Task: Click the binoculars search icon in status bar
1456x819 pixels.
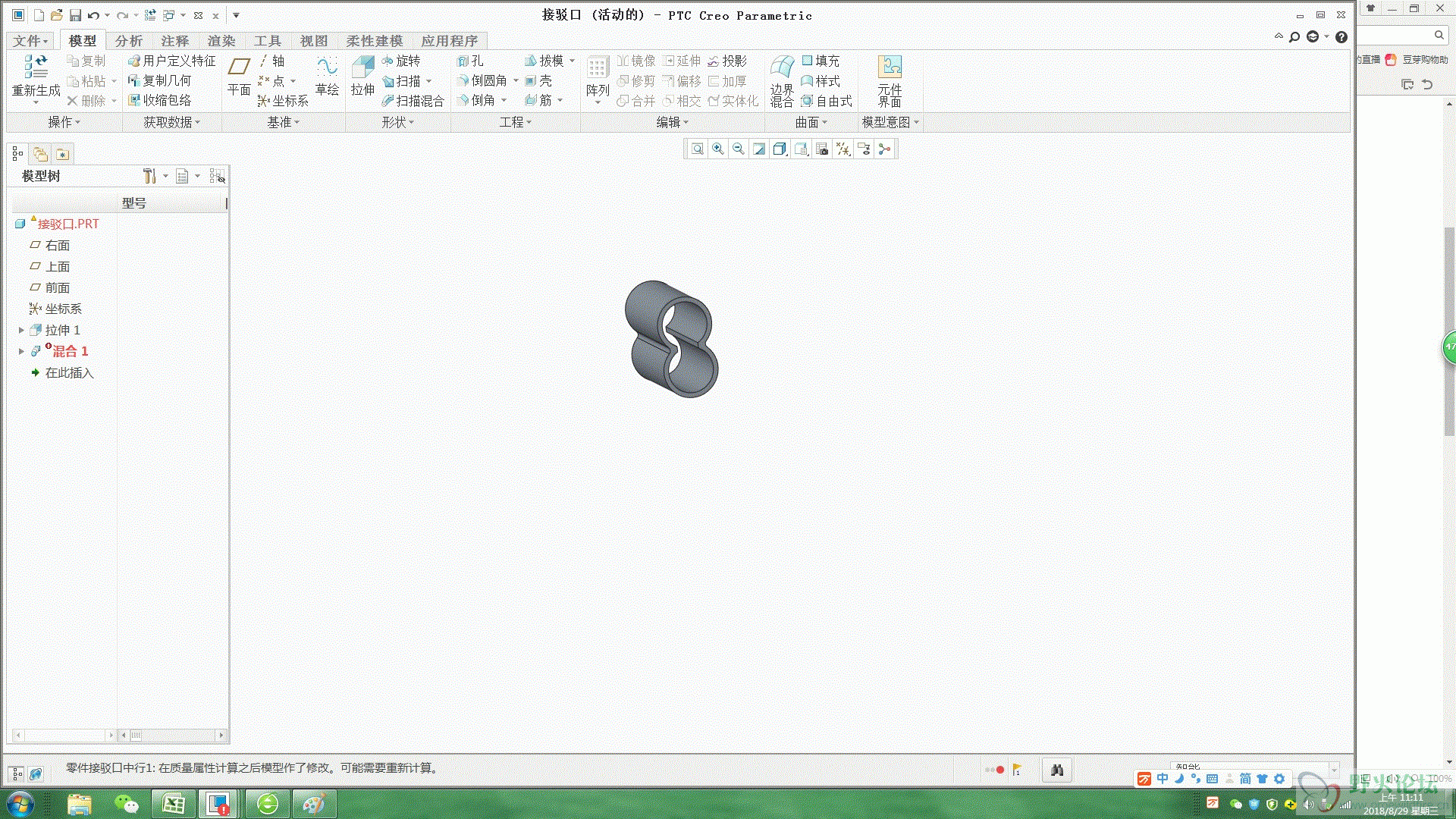Action: (x=1057, y=770)
